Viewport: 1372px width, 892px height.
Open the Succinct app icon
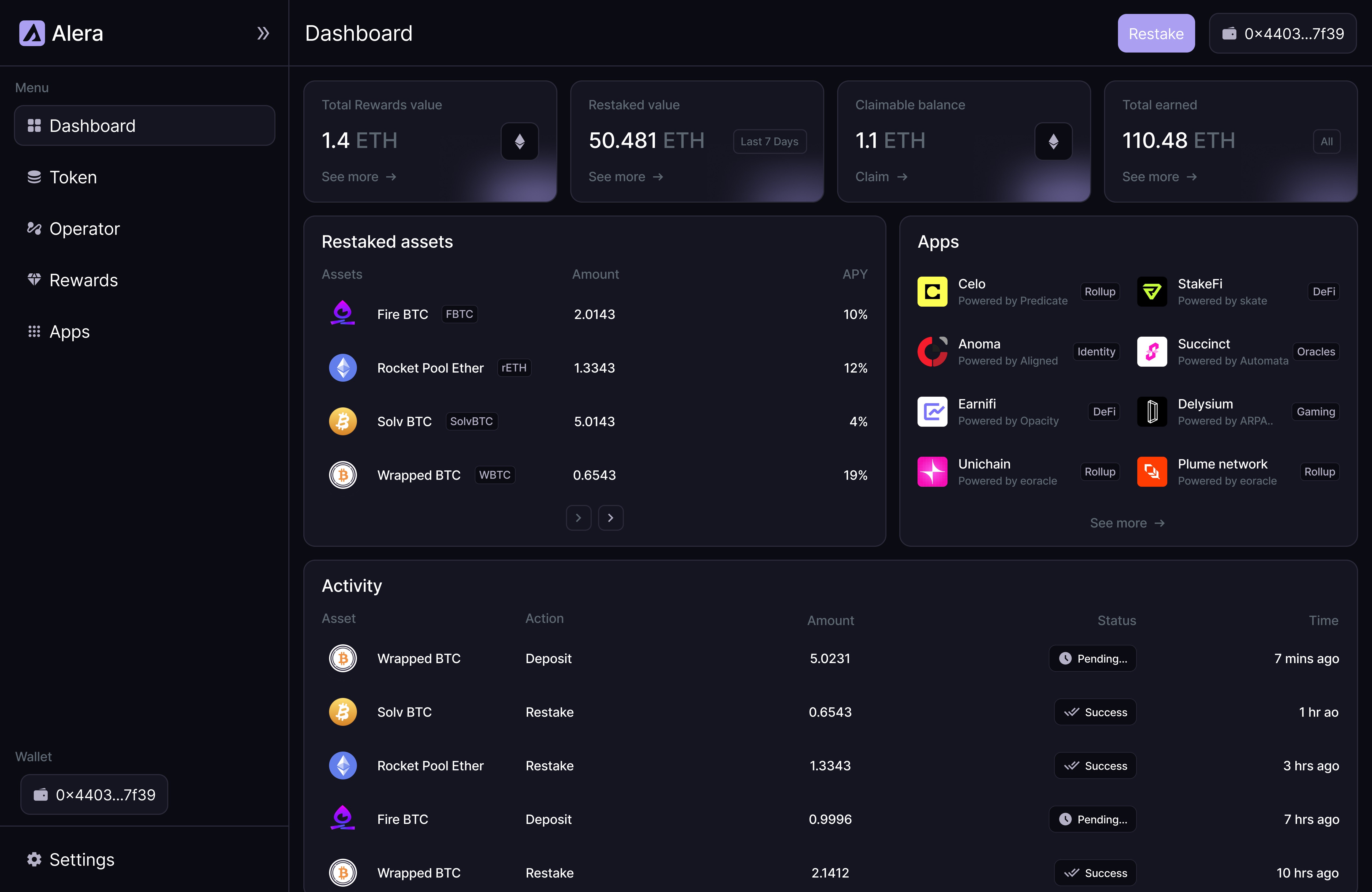tap(1152, 352)
